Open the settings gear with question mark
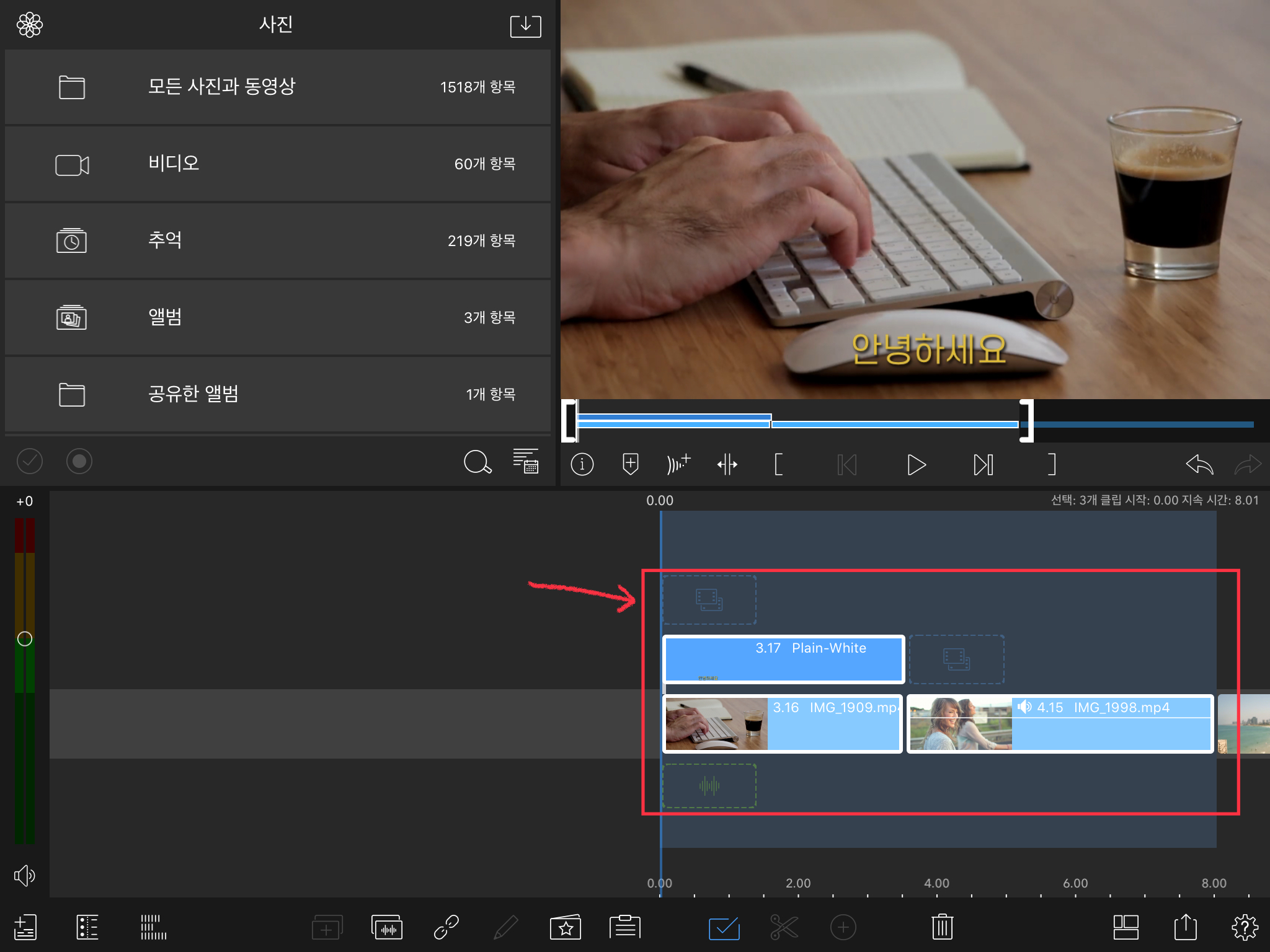Screen dimensions: 1270x952 point(1244,927)
